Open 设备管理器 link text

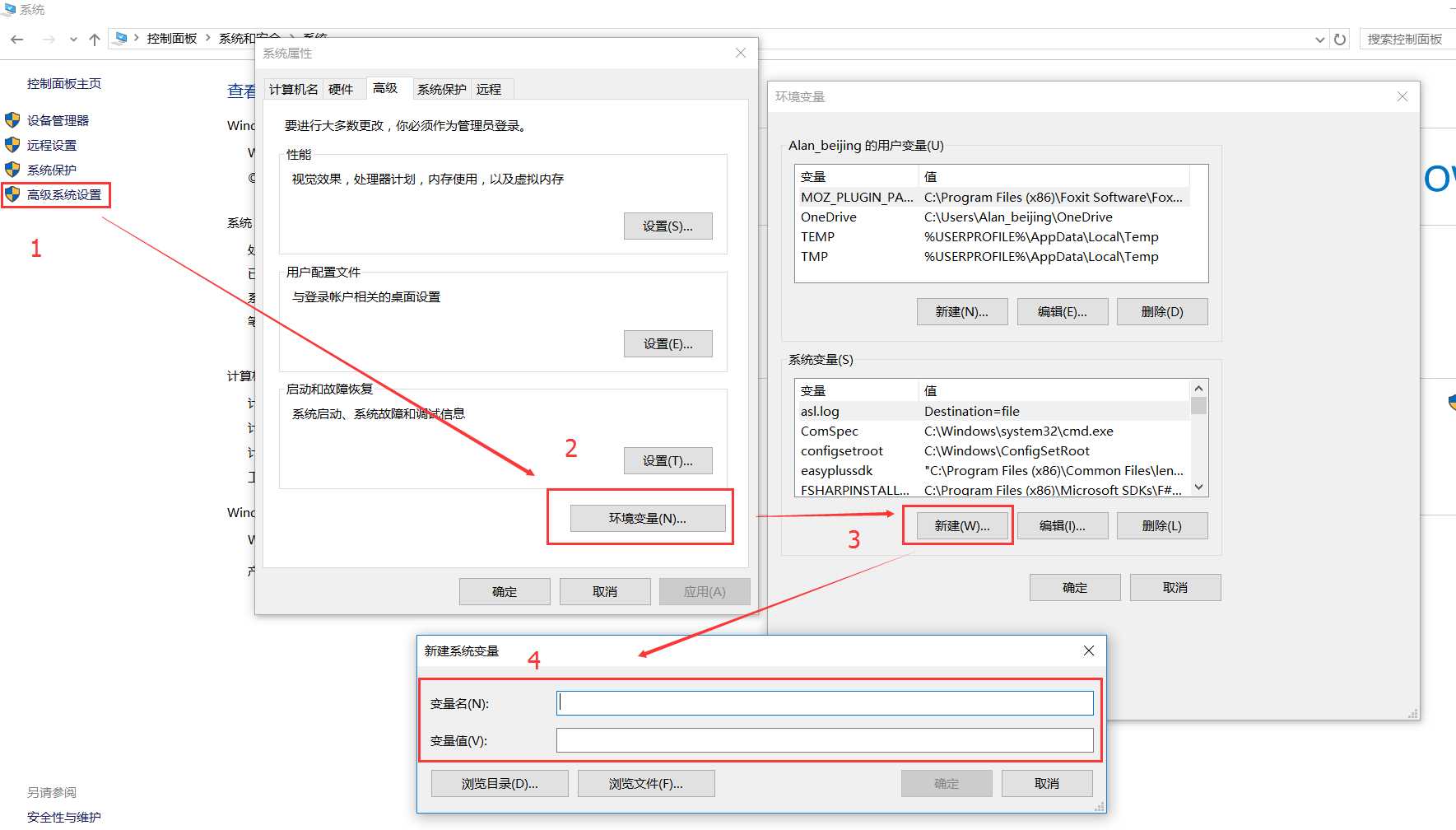[58, 120]
